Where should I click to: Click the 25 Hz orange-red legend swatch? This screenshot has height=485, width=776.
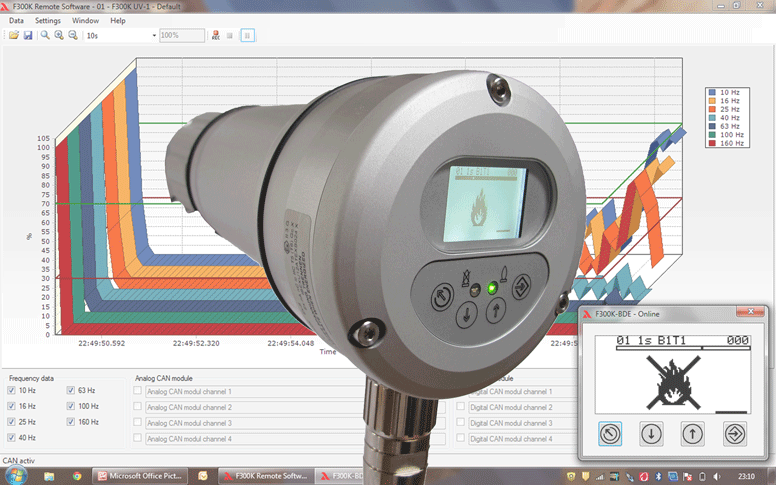click(712, 109)
